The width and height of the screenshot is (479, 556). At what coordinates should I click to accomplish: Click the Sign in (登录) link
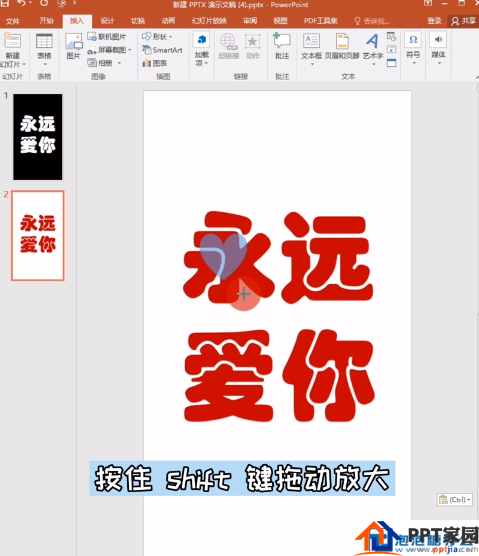[x=434, y=21]
